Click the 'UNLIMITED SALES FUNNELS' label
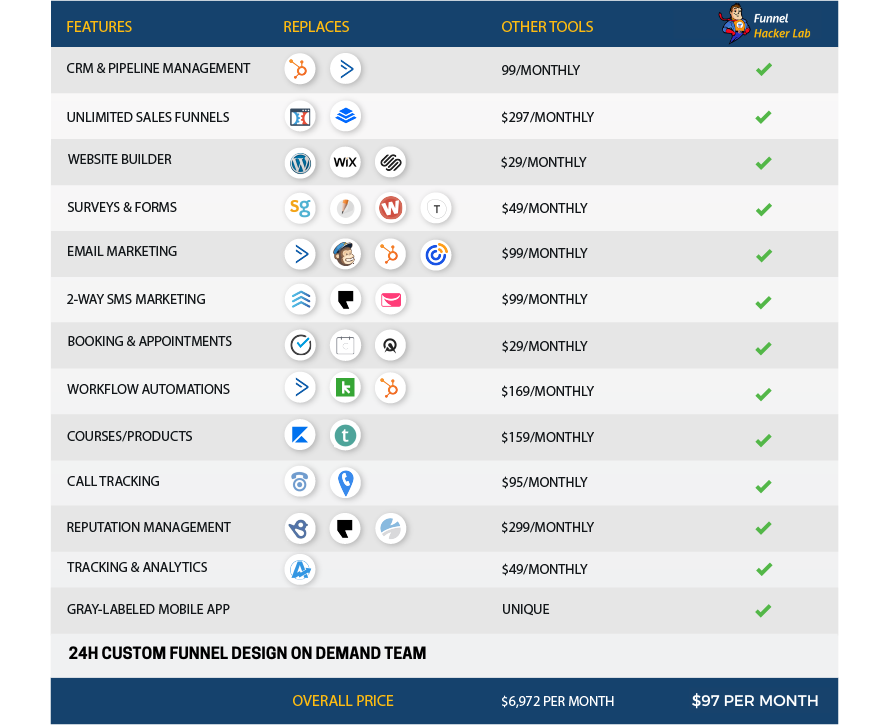The width and height of the screenshot is (870, 725). [148, 117]
